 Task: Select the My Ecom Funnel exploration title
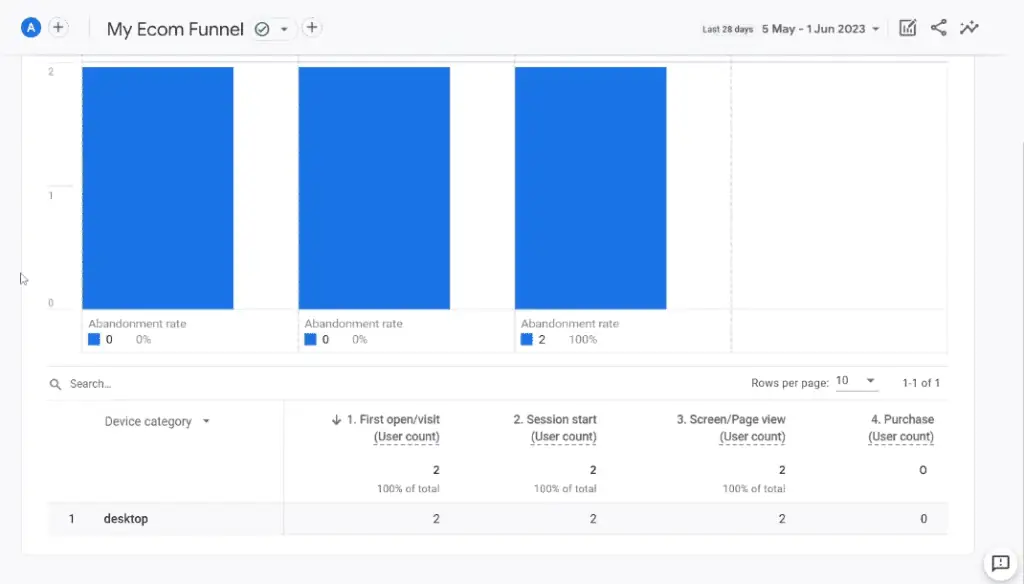click(174, 29)
